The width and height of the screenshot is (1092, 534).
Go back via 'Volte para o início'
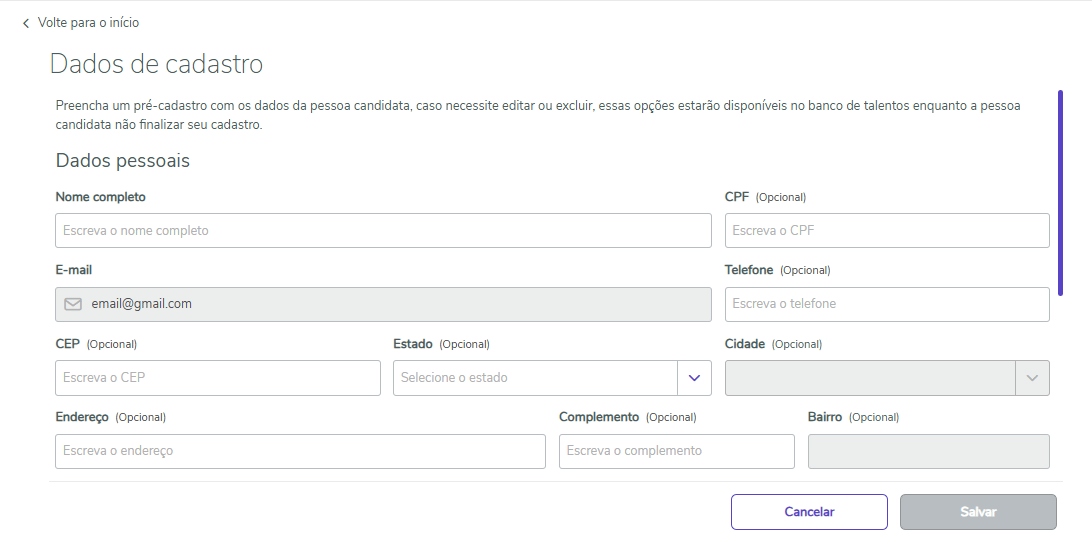tap(88, 22)
